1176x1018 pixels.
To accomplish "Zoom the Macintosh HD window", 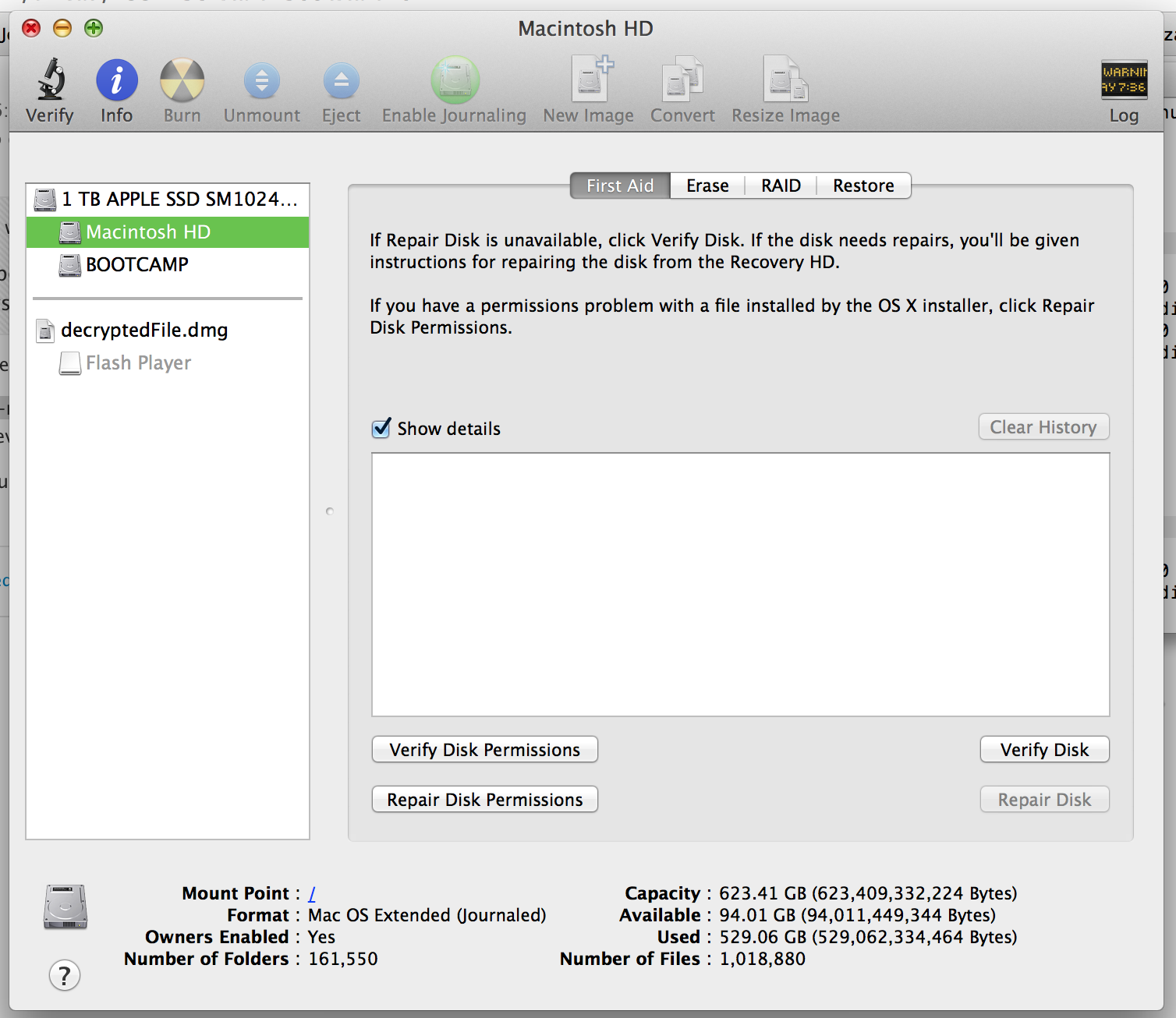I will (x=94, y=29).
